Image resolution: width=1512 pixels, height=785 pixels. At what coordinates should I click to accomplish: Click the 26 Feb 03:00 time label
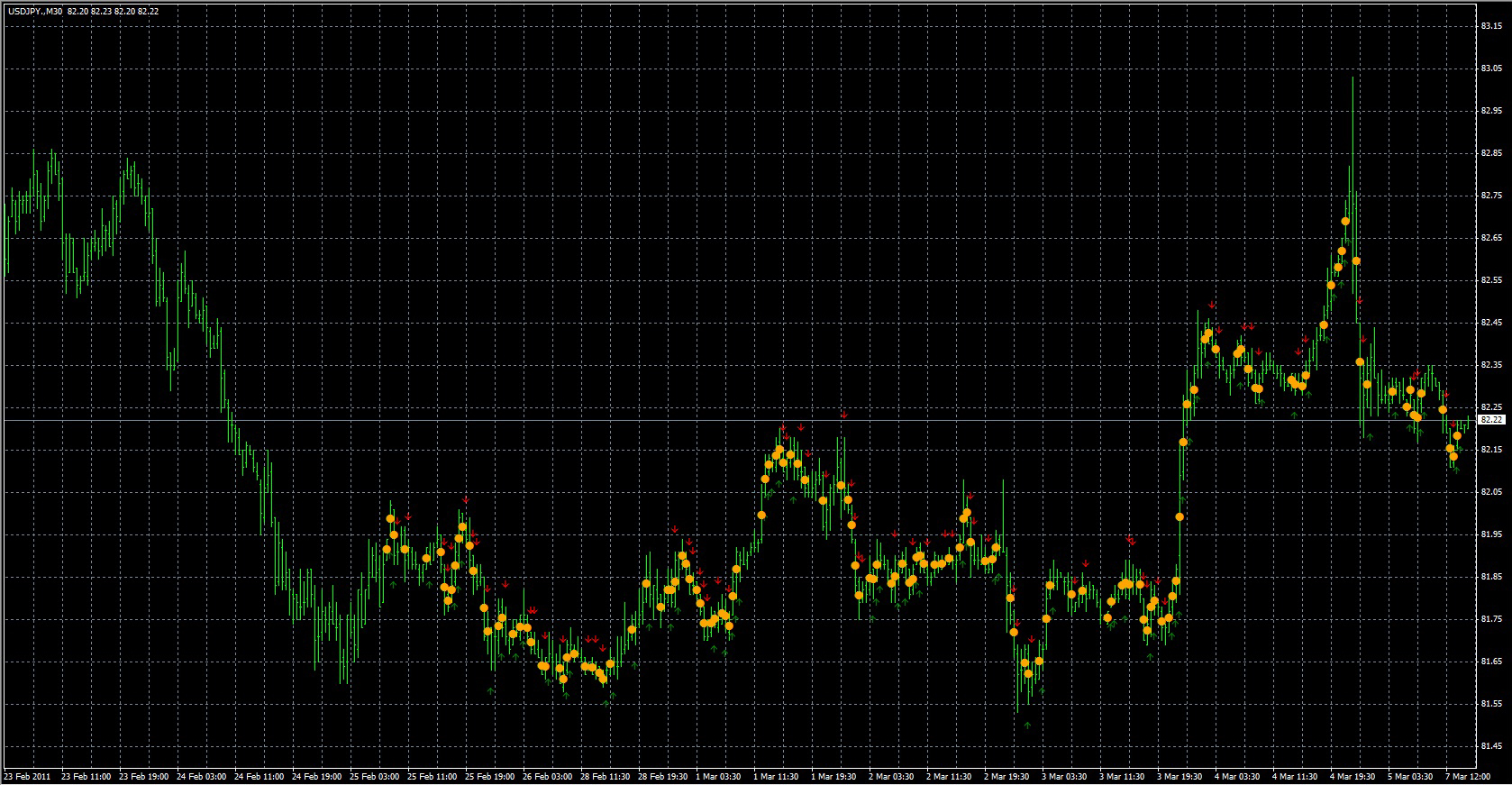(x=547, y=776)
